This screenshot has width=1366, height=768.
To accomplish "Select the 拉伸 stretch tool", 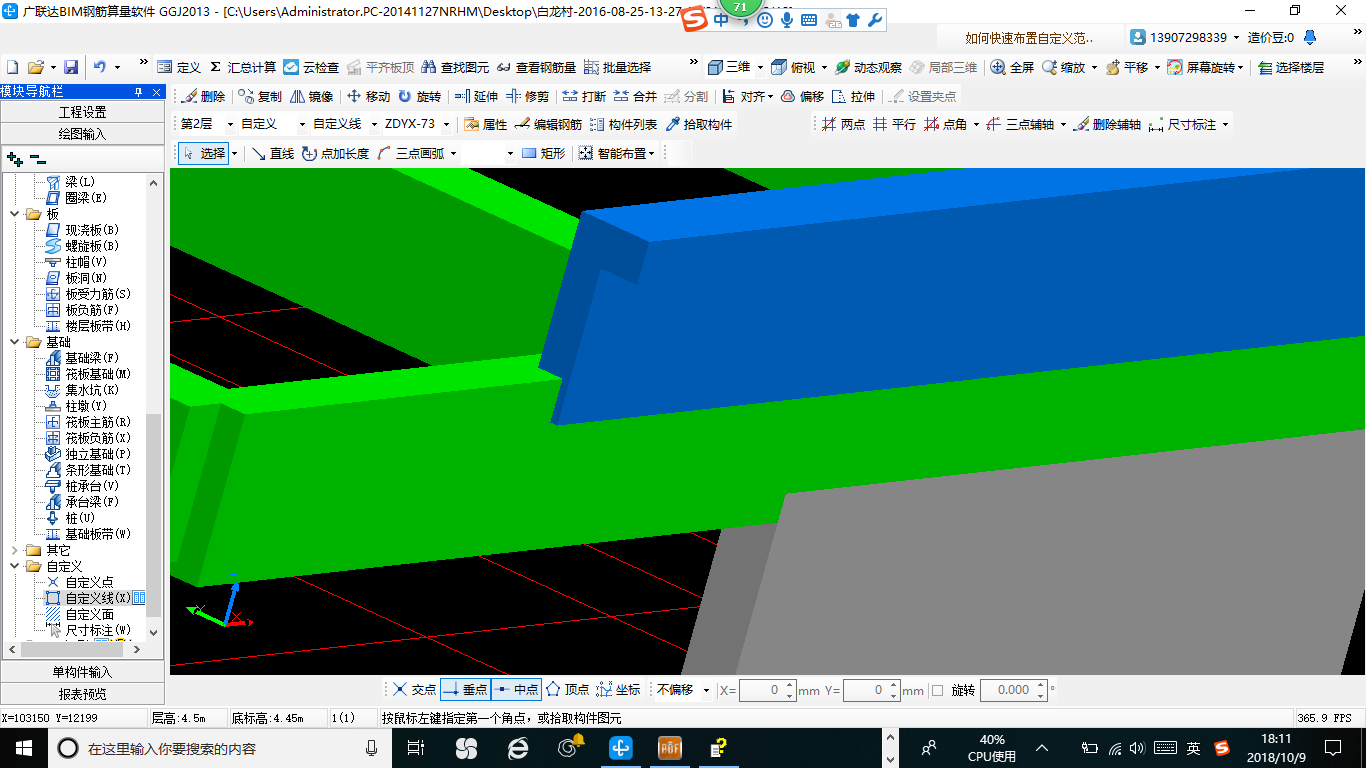I will (853, 96).
